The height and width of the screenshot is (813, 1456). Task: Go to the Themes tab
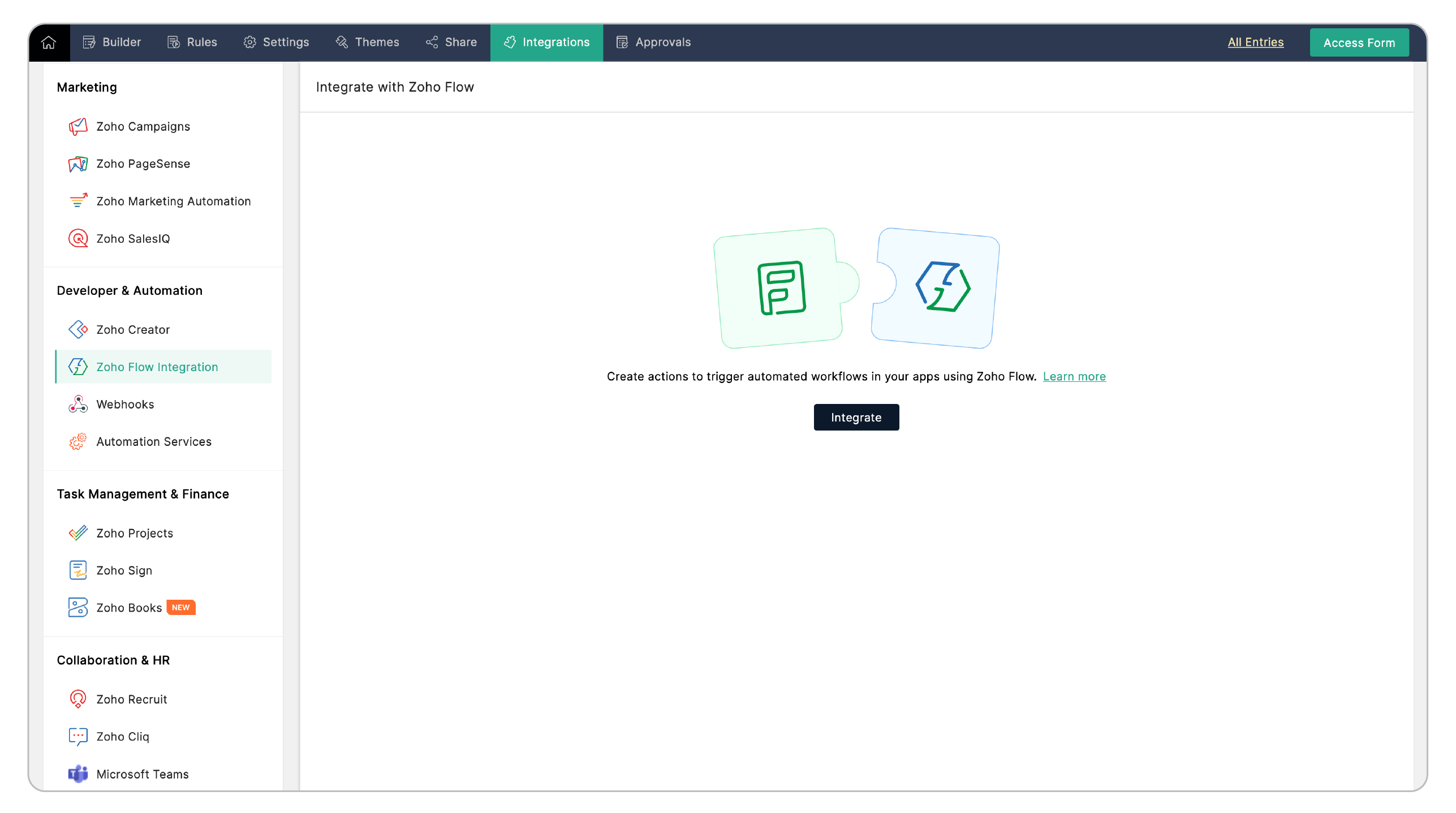tap(368, 42)
